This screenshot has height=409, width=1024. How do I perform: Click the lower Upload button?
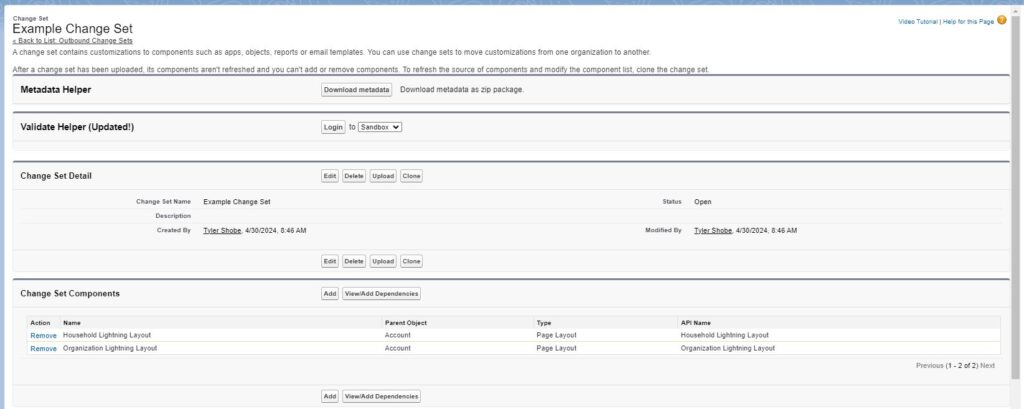pos(383,261)
